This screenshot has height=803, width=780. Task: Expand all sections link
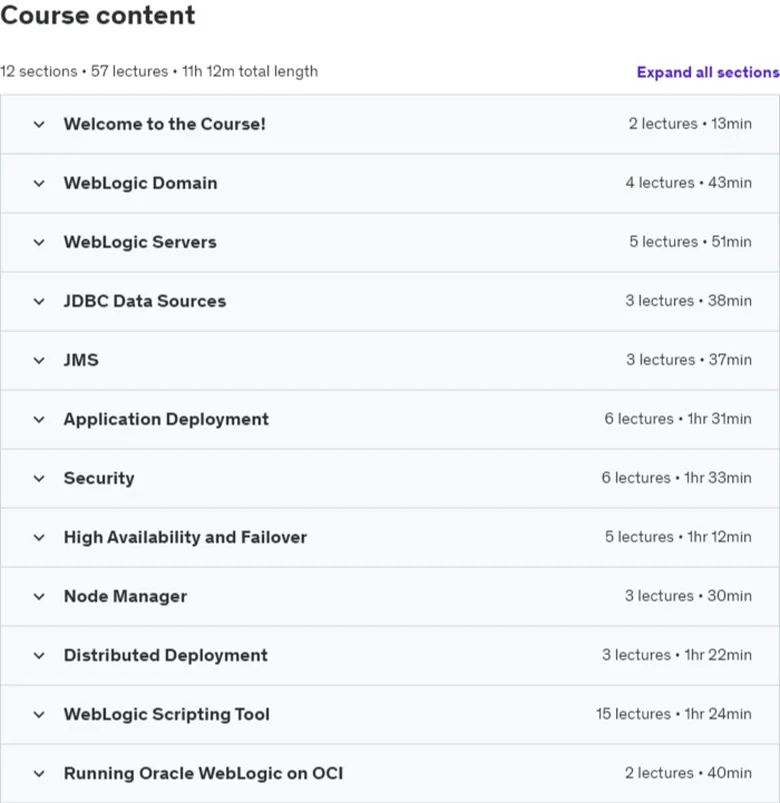coord(708,72)
